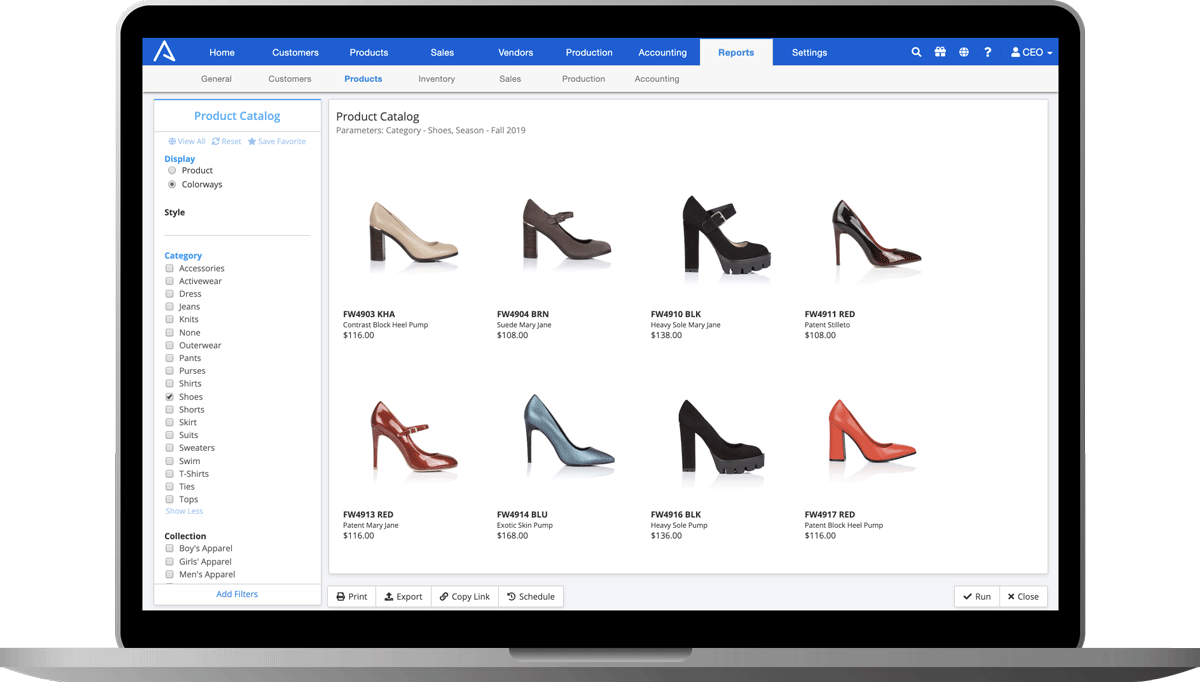Open the Accounting main menu
Viewport: 1200px width, 682px height.
(663, 52)
